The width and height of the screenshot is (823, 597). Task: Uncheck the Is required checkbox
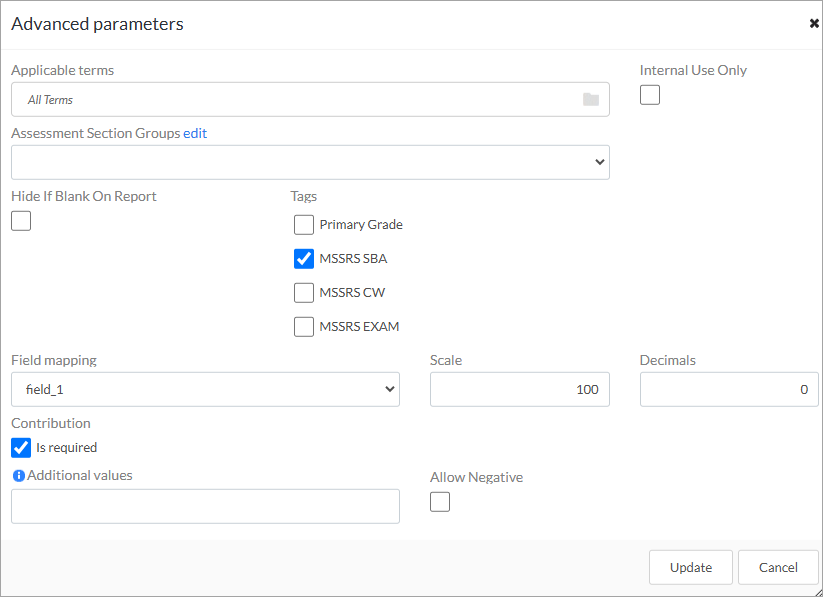coord(21,448)
